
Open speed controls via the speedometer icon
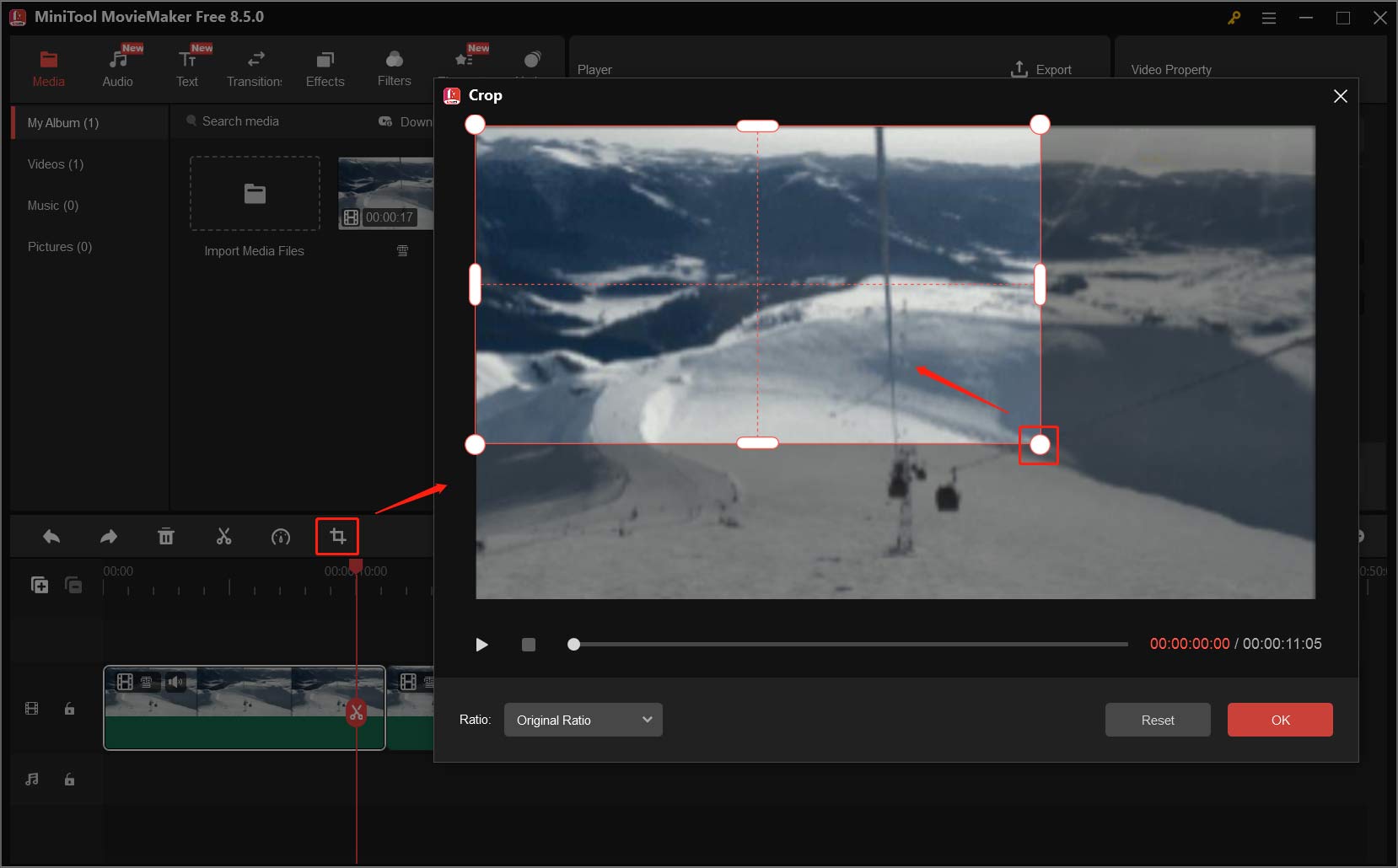281,536
